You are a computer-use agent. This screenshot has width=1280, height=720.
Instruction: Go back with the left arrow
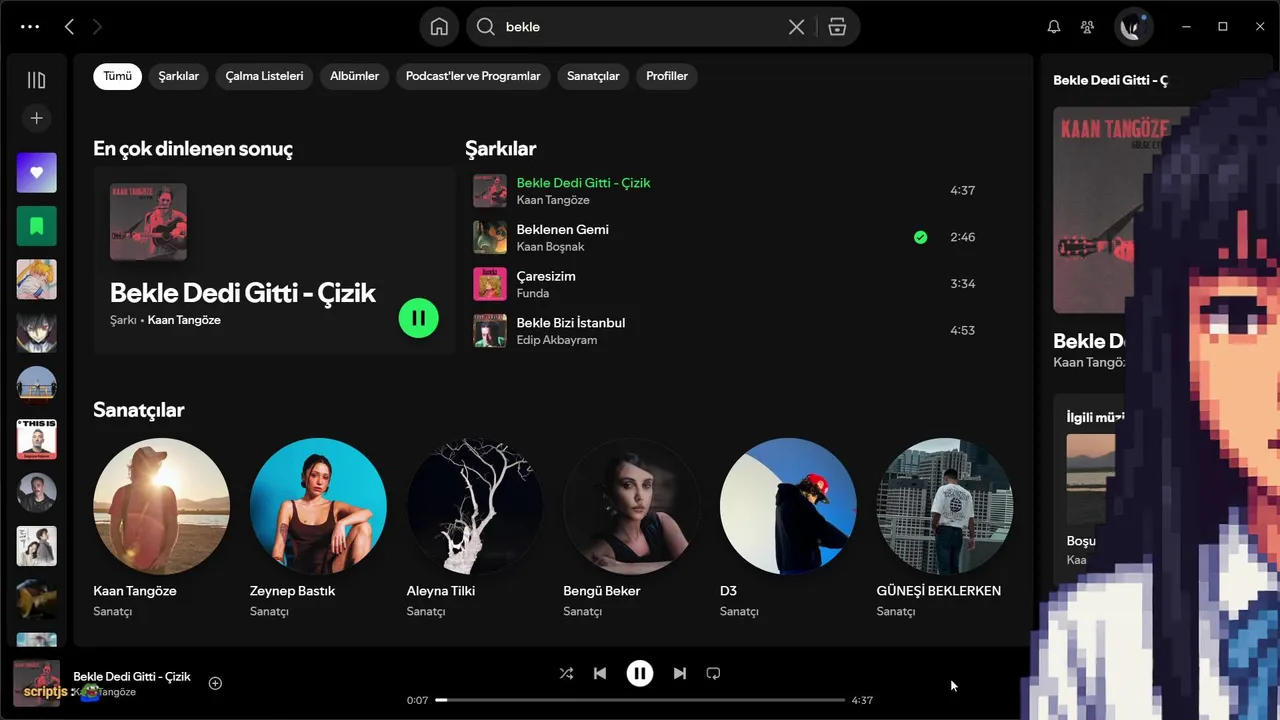[x=69, y=27]
